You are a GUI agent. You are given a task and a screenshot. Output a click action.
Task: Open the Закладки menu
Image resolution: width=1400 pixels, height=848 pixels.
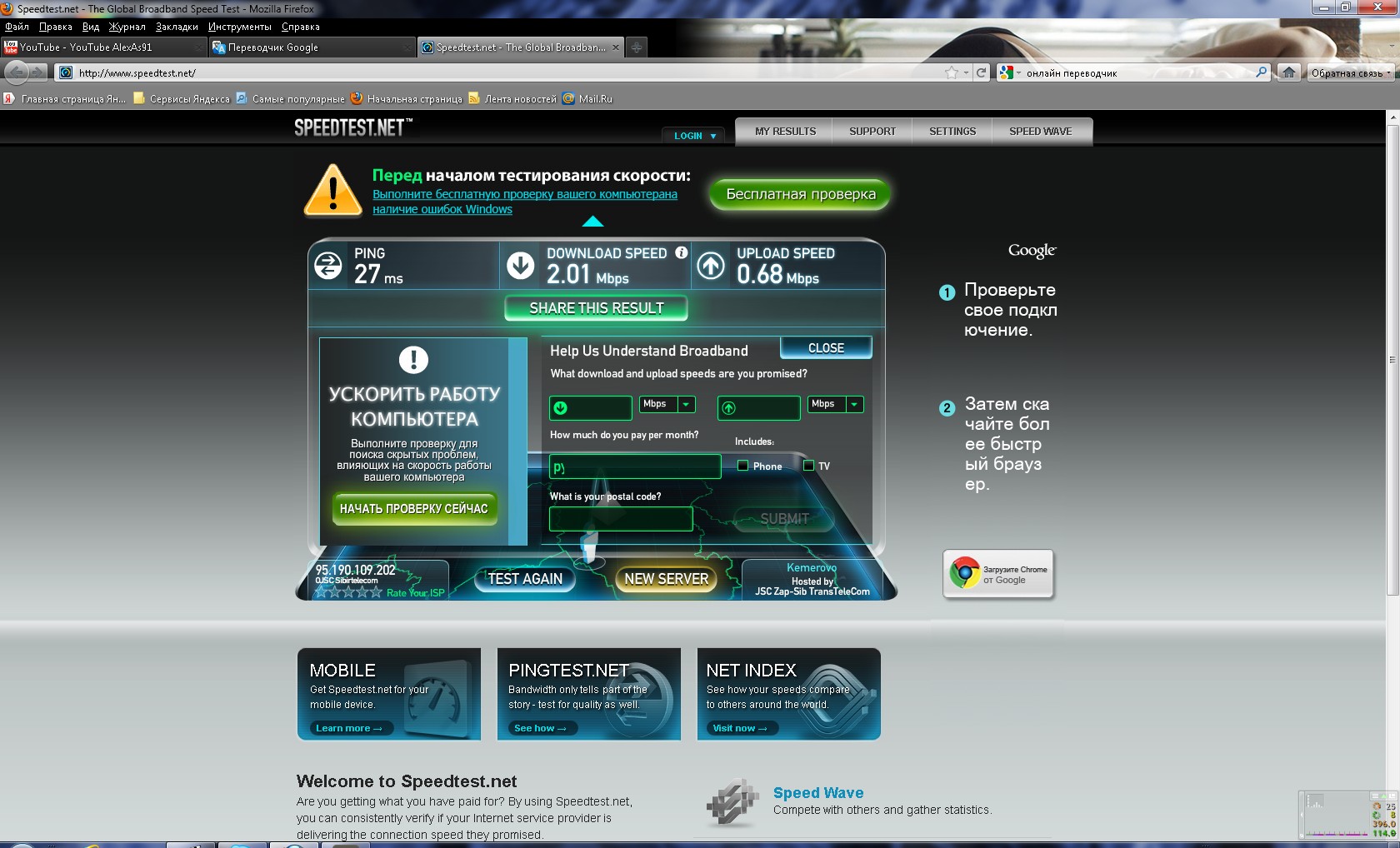tap(177, 27)
